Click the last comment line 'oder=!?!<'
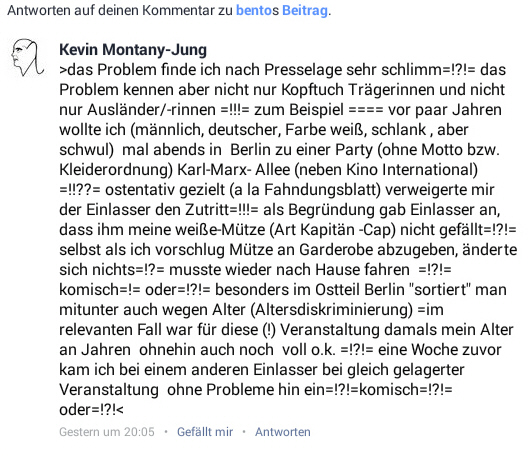Screen dimensions: 530x457 [x=91, y=410]
